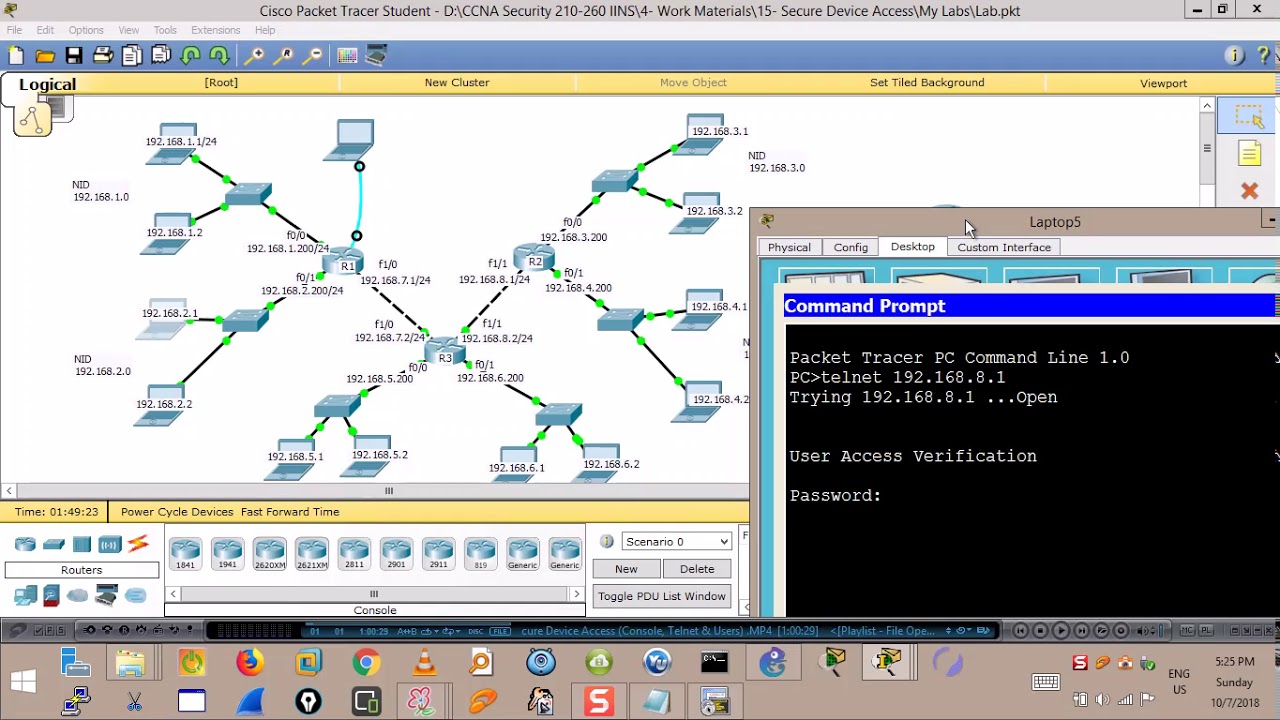Click the Viewport button
This screenshot has width=1280, height=720.
point(1163,83)
